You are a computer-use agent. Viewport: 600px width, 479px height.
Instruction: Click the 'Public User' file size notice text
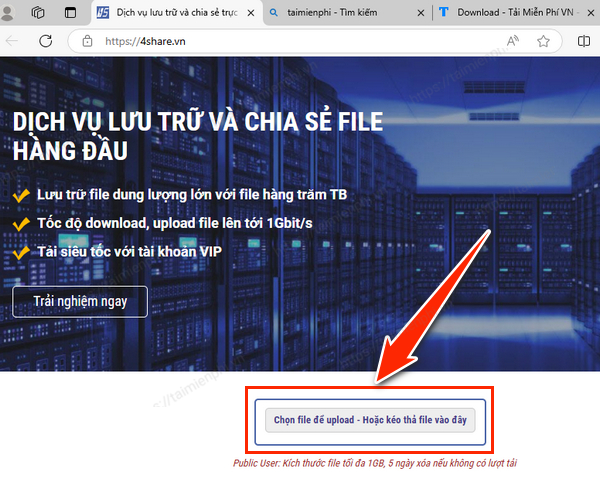click(x=375, y=464)
